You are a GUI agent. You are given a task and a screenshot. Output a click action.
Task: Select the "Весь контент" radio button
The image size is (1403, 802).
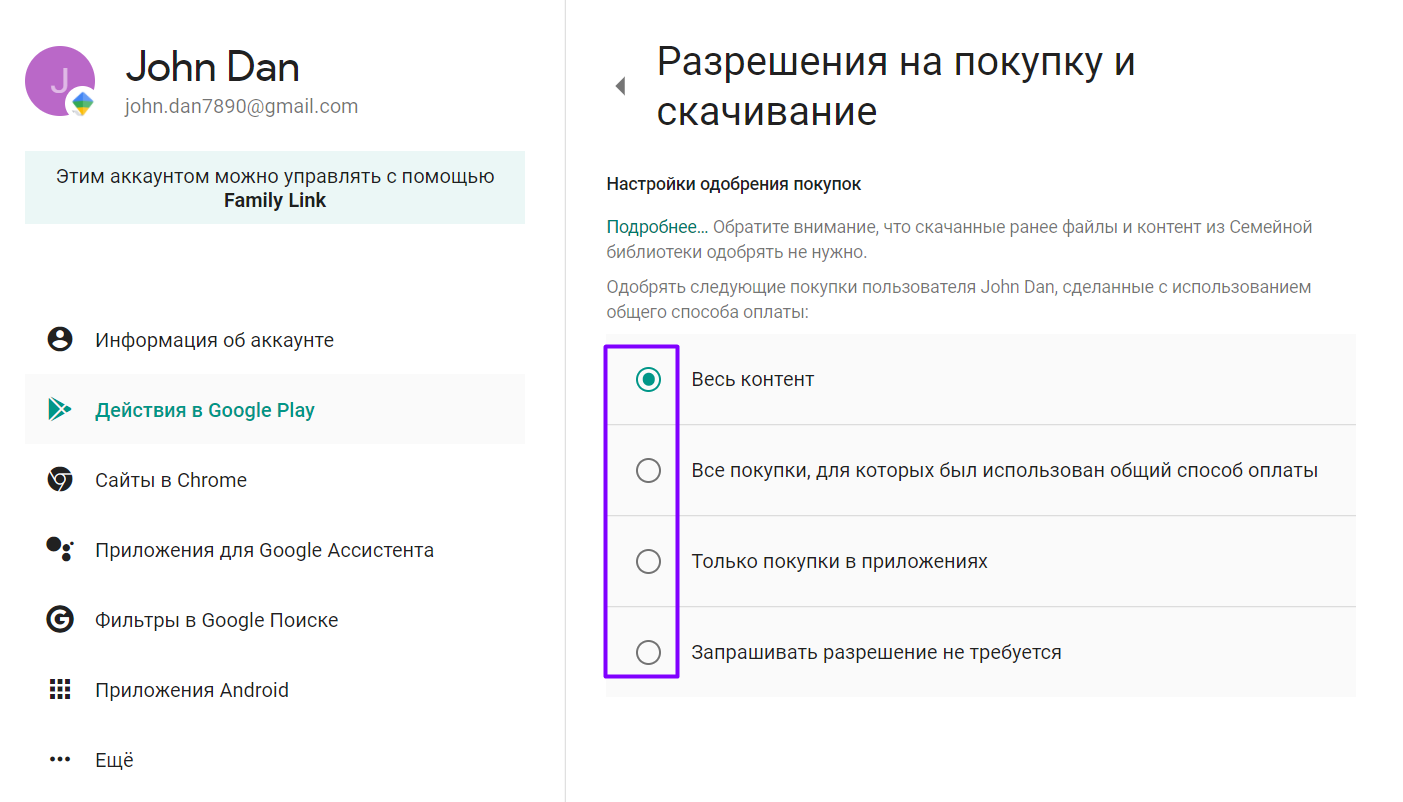tap(648, 379)
